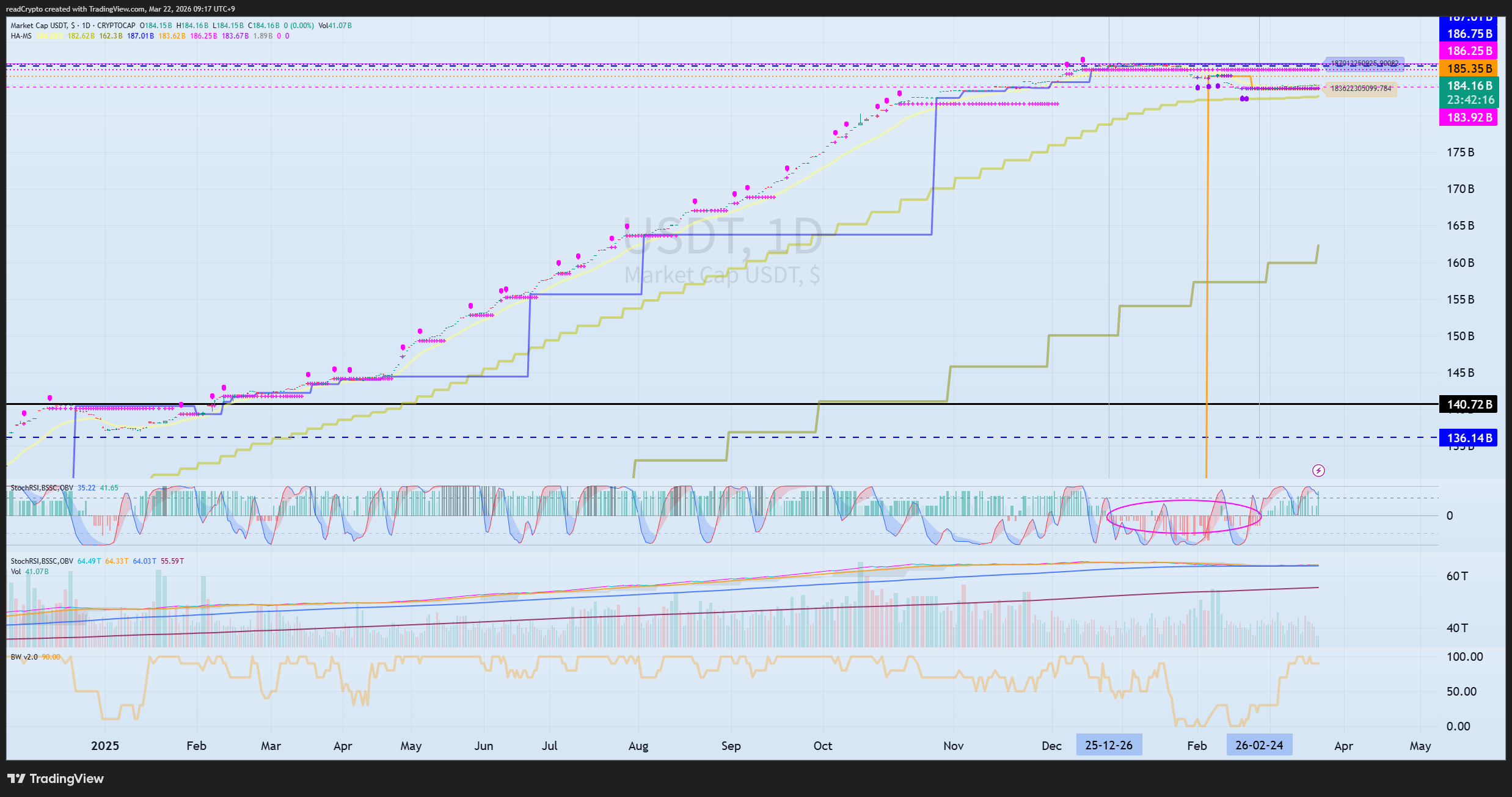This screenshot has height=797, width=1512.
Task: Click the Jun label on time axis
Action: coord(484,746)
